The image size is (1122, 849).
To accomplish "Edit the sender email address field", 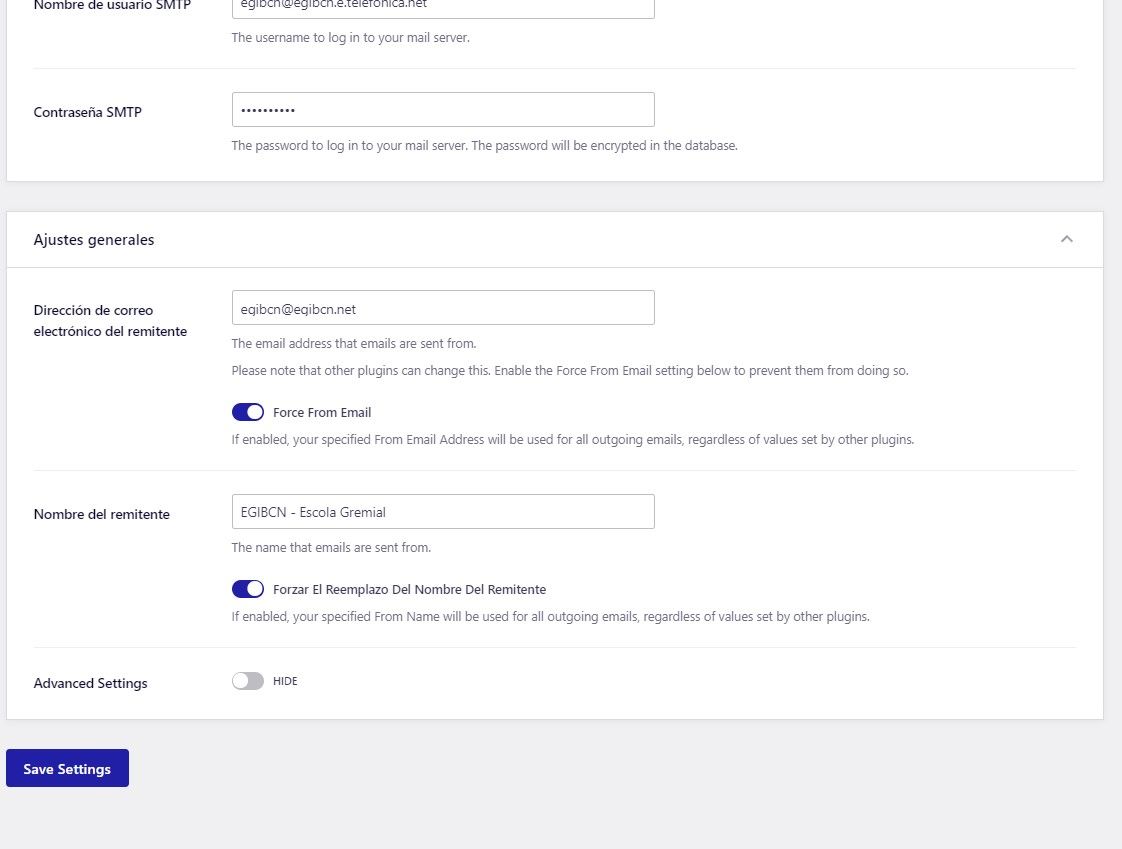I will (443, 308).
